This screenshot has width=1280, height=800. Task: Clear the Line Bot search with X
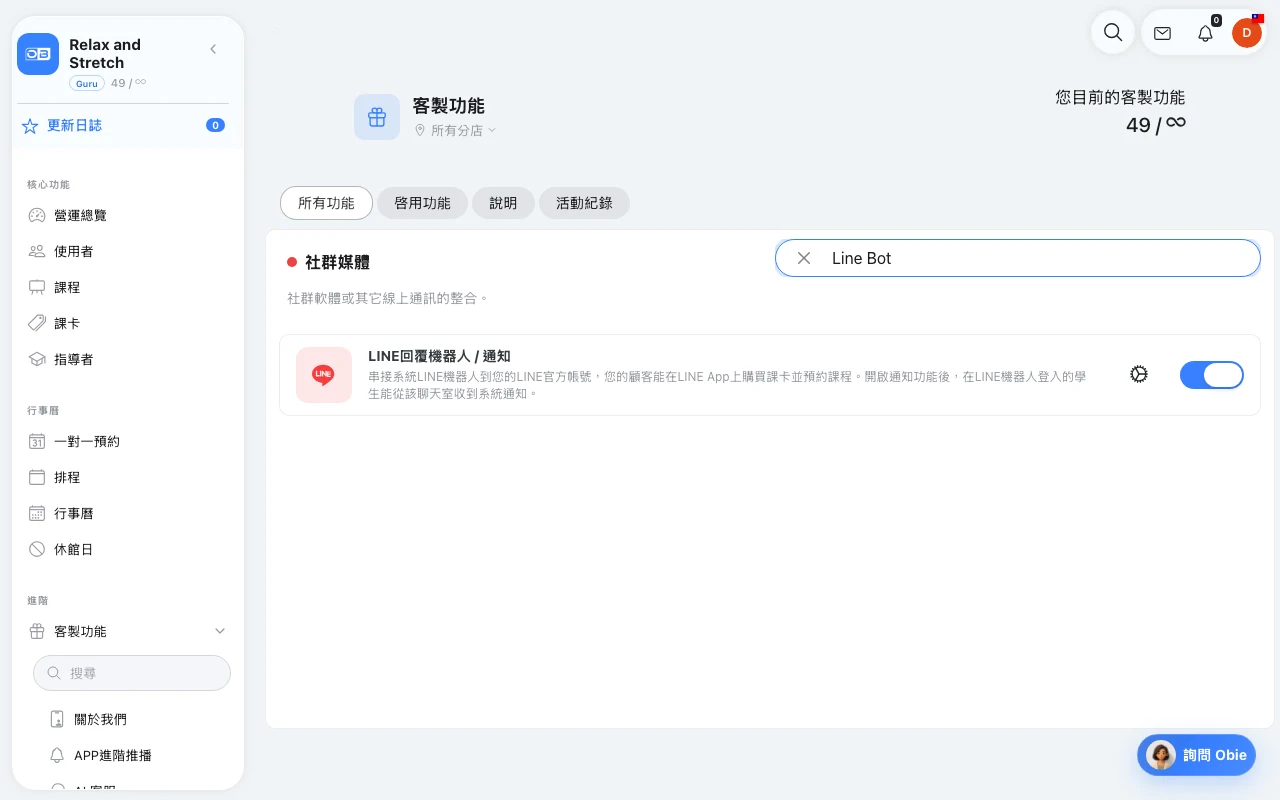click(x=804, y=258)
